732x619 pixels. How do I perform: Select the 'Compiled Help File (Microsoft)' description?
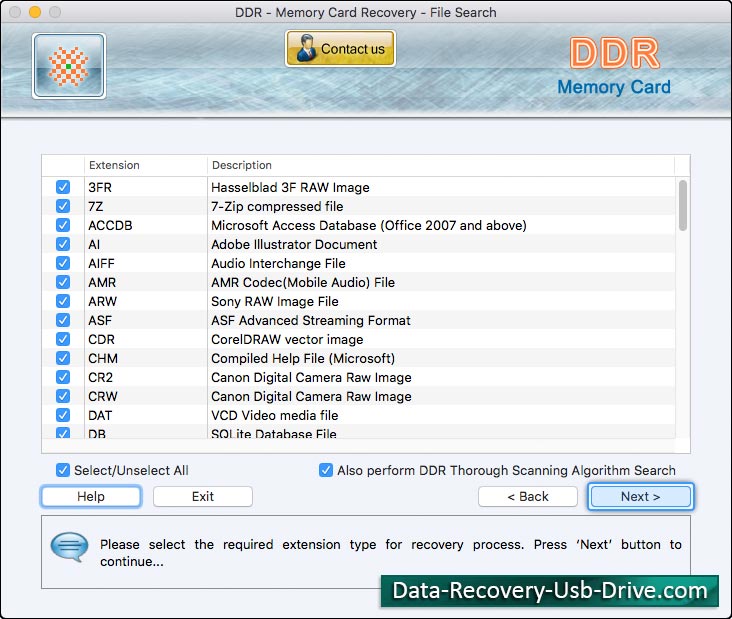click(303, 358)
